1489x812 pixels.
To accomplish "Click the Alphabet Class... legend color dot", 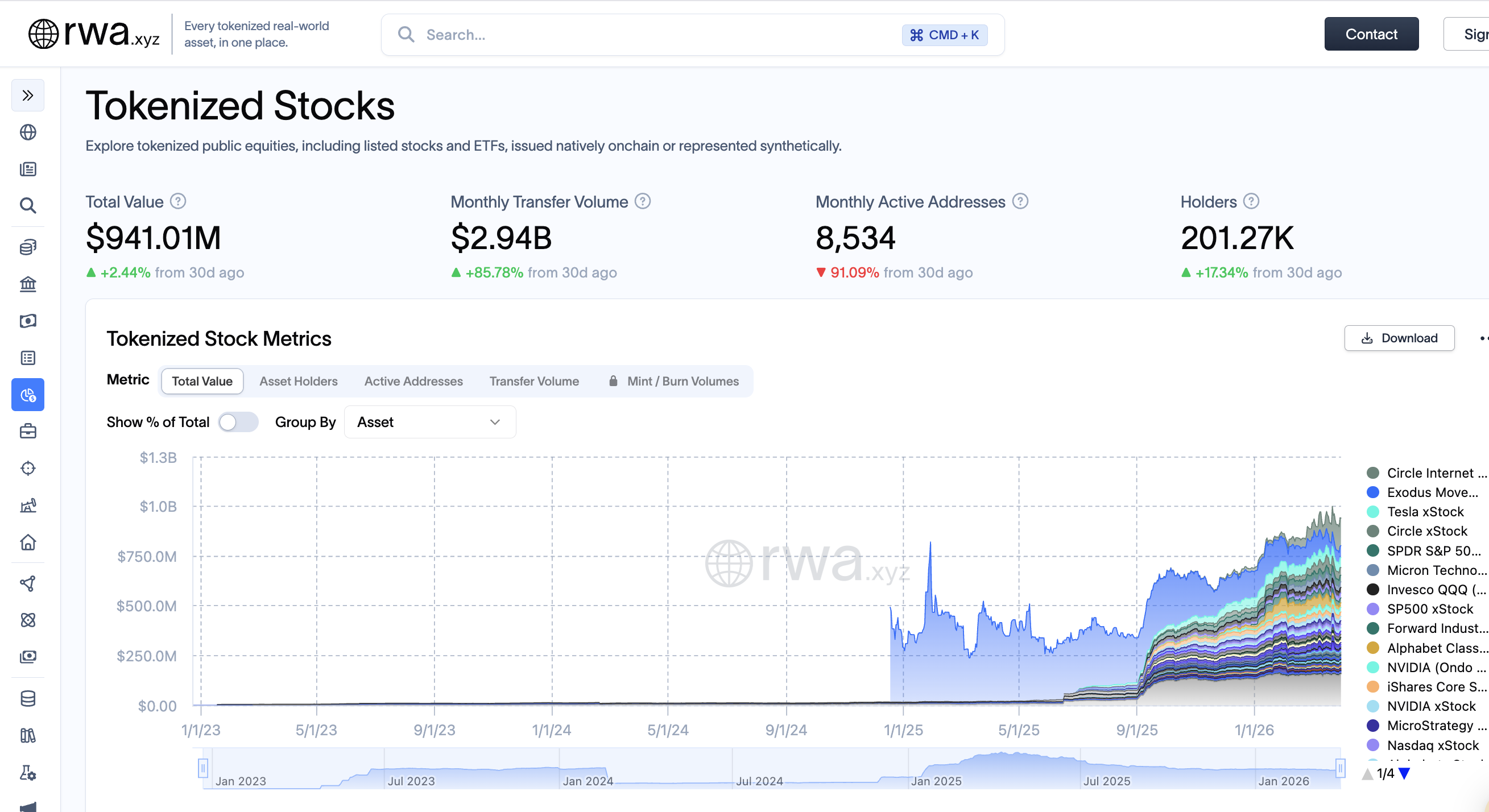I will [x=1373, y=648].
